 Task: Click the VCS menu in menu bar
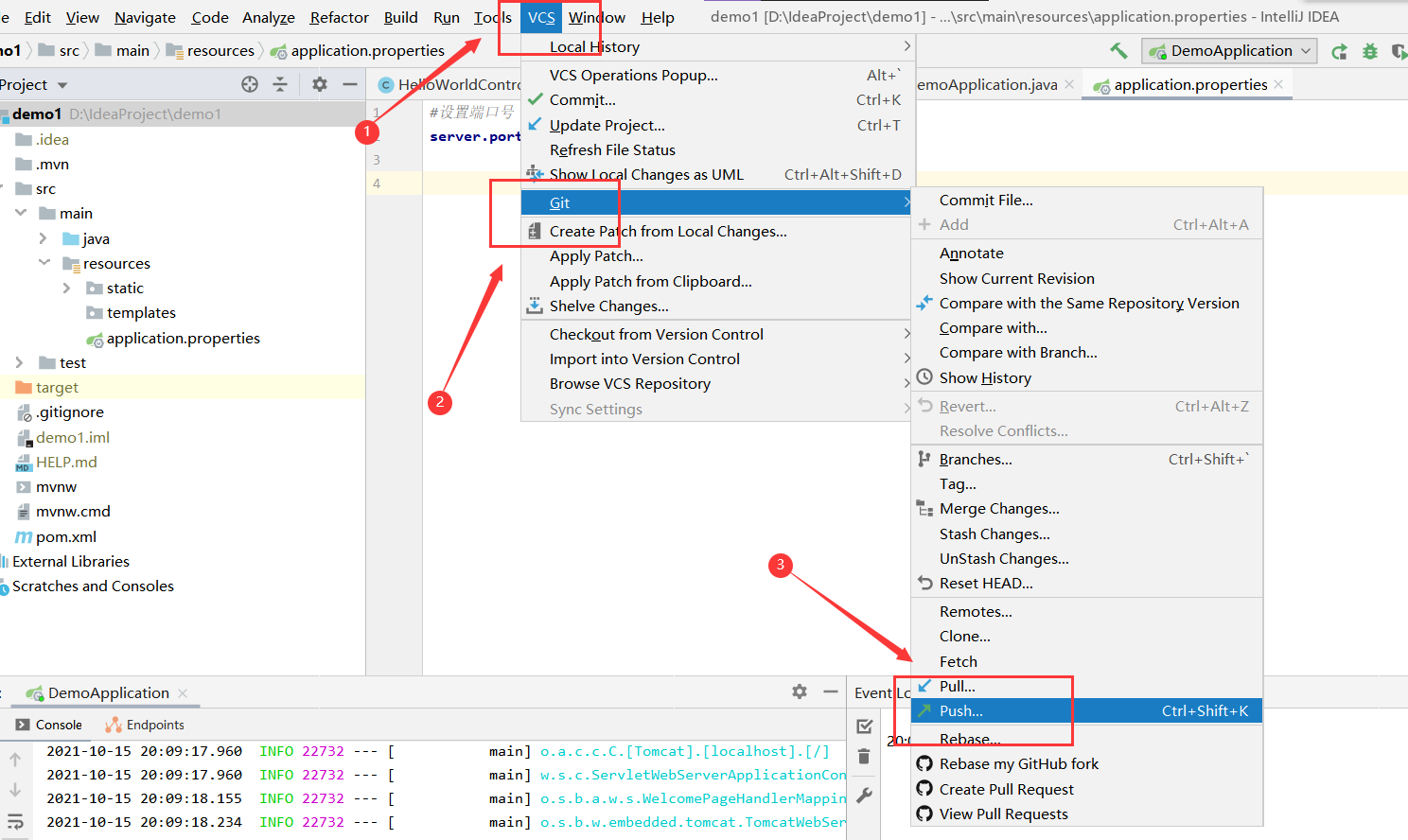click(541, 17)
